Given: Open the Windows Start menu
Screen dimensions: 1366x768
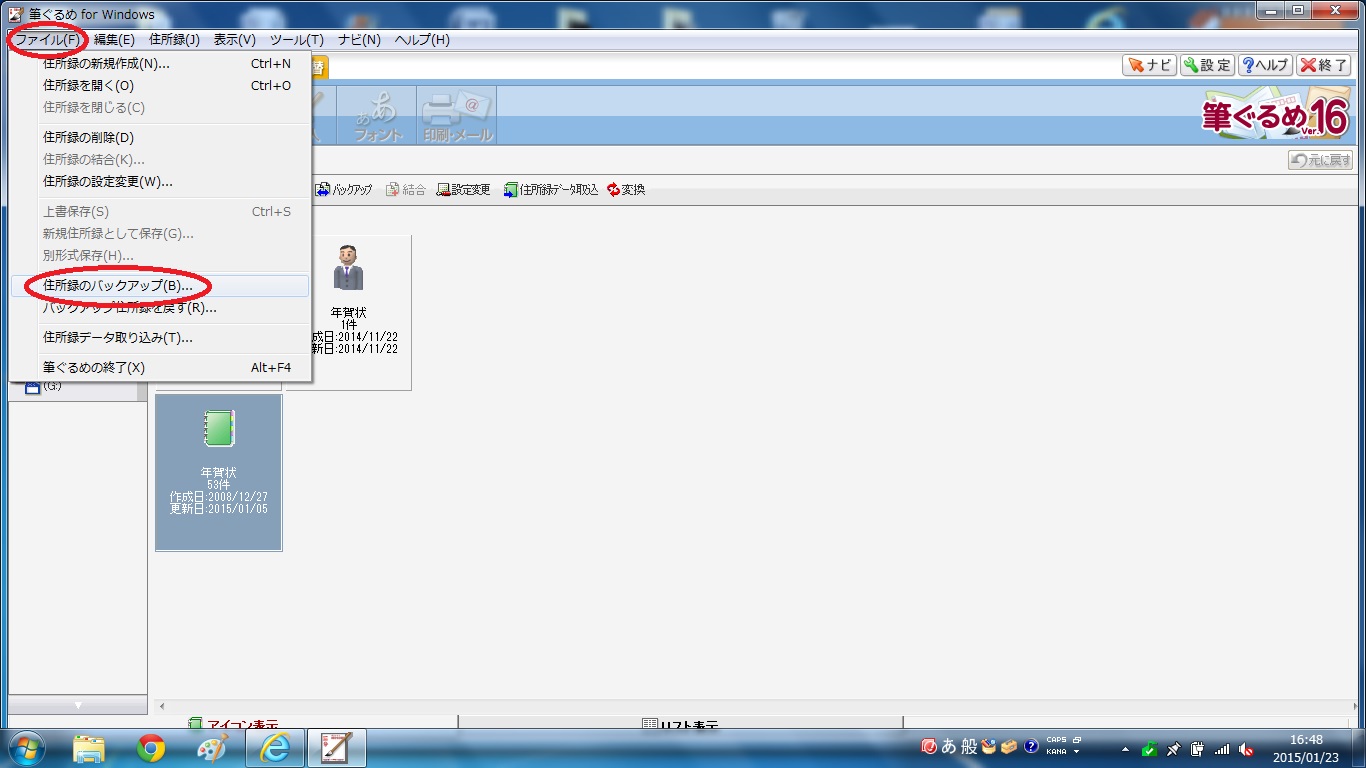Looking at the screenshot, I should (x=25, y=748).
